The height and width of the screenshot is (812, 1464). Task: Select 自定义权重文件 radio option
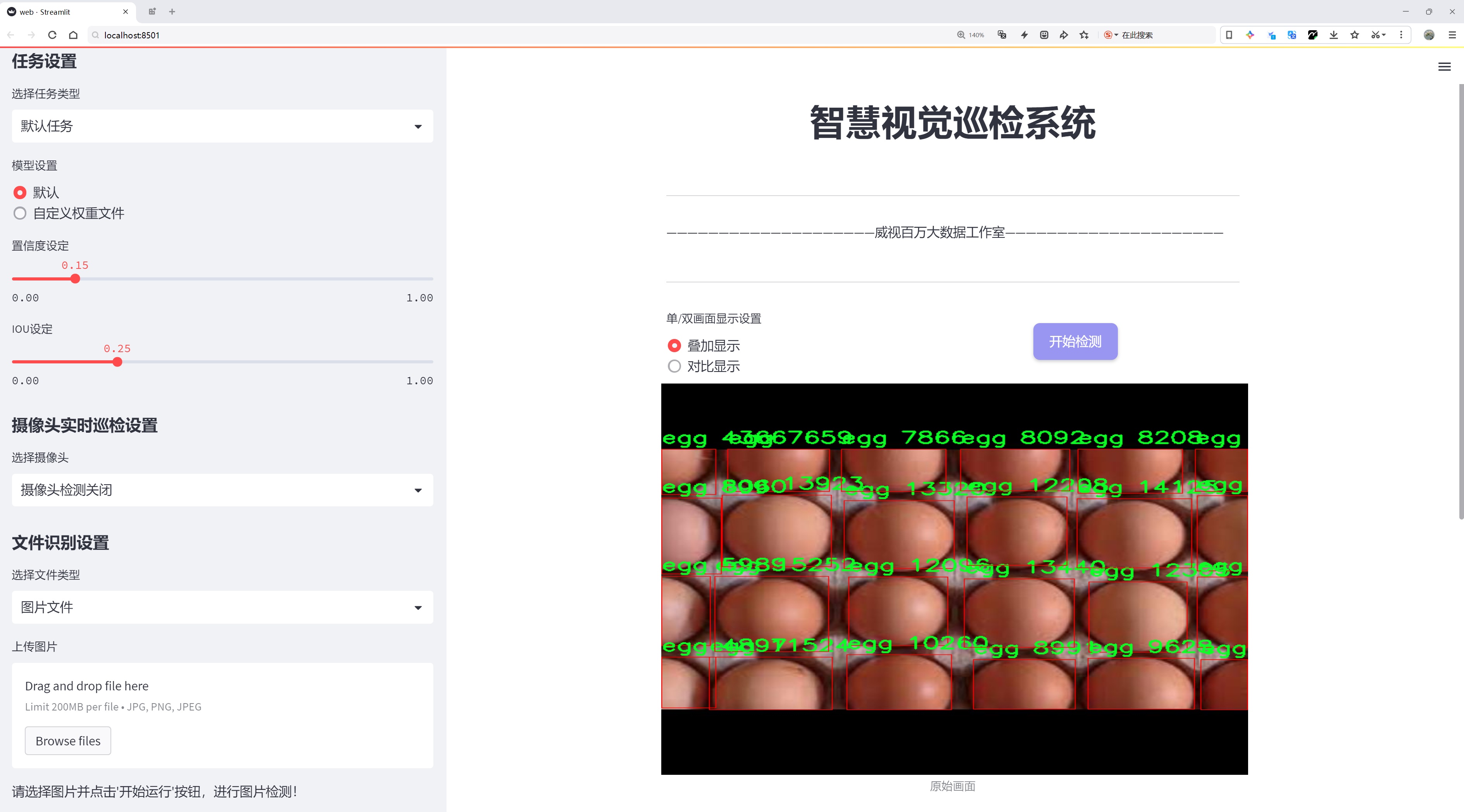coord(20,213)
